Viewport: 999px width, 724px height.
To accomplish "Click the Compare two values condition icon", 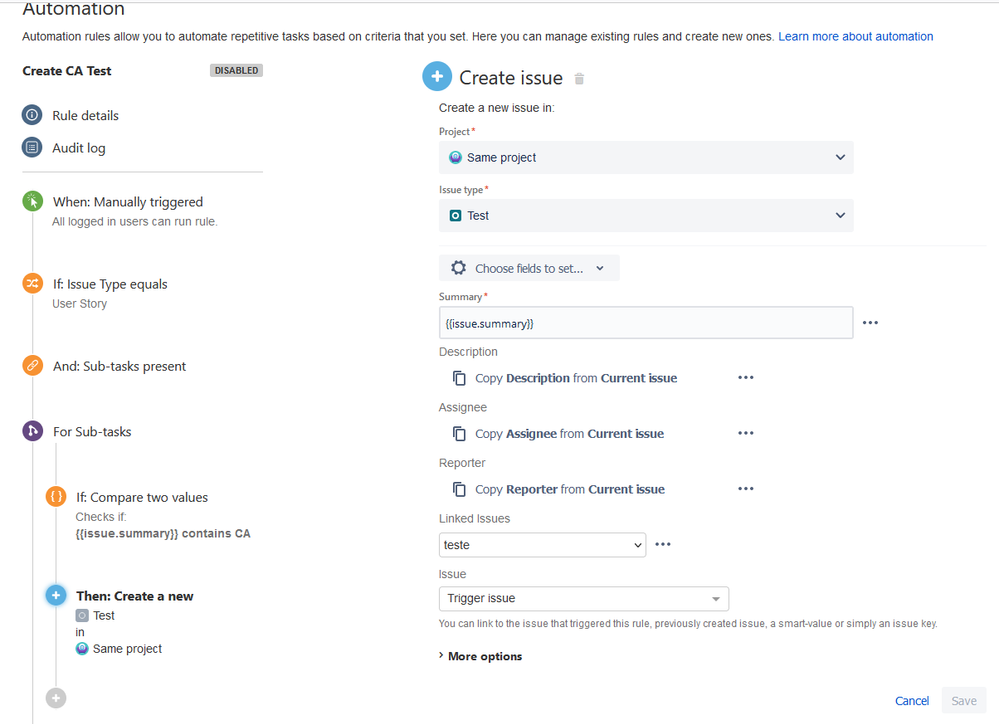I will coord(56,496).
